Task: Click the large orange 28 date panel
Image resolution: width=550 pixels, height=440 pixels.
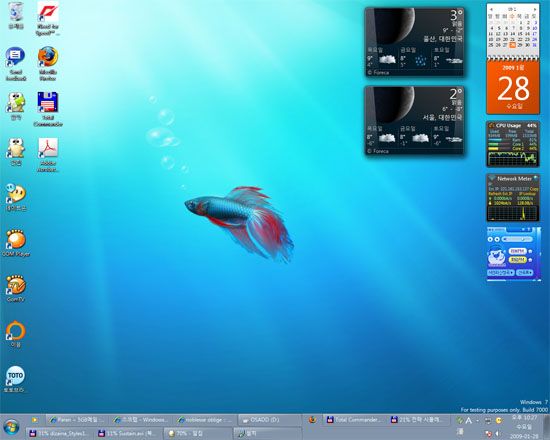Action: coord(513,88)
